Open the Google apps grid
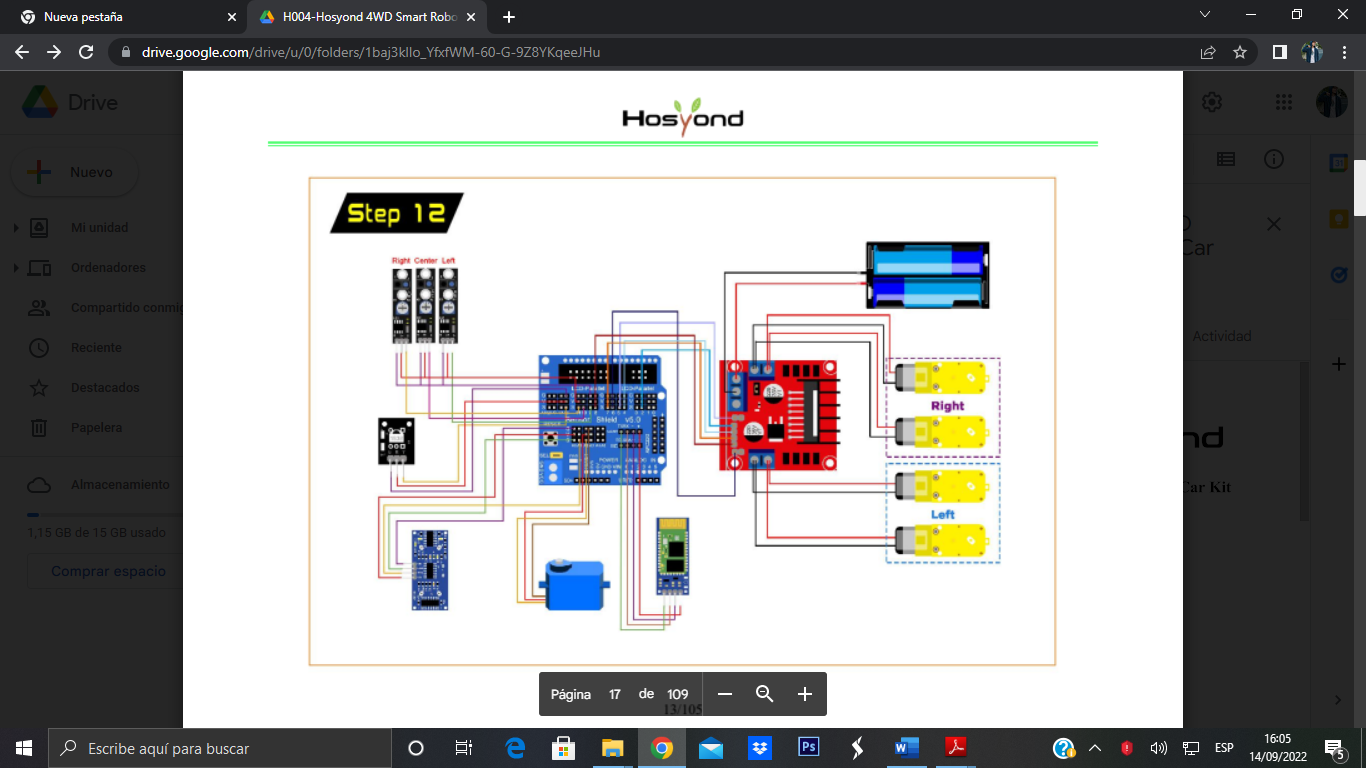This screenshot has height=768, width=1366. (x=1284, y=102)
